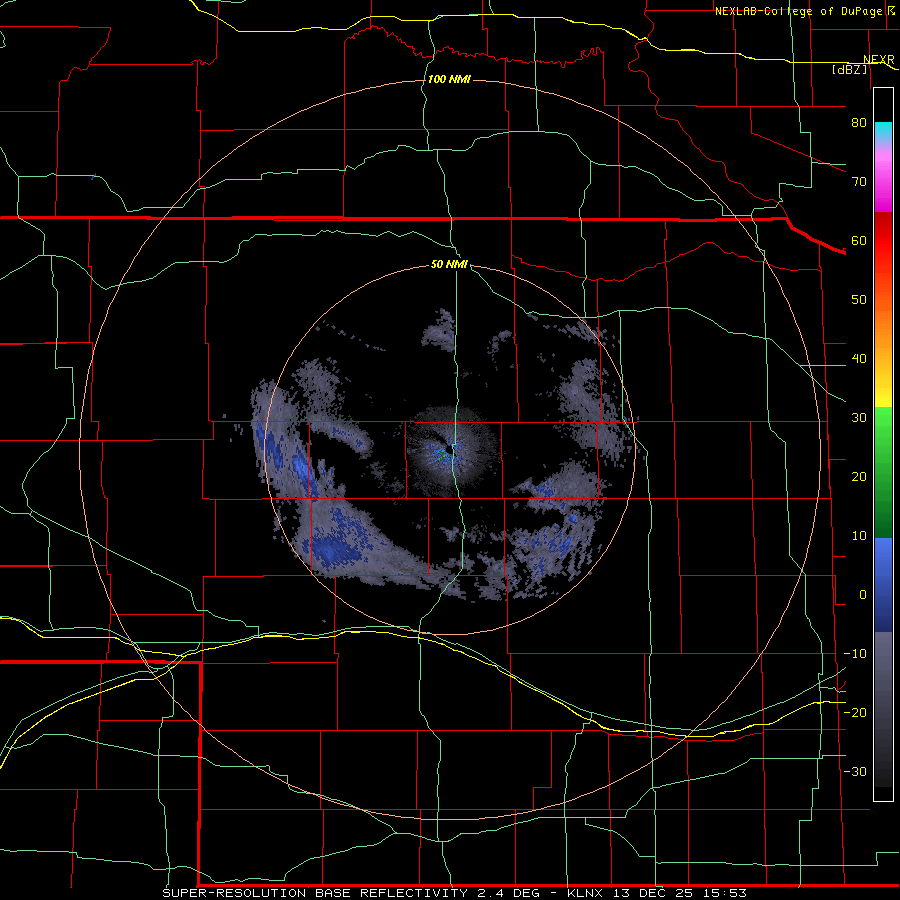
Task: Click the 10 value on the dBZ scale
Action: (x=859, y=536)
